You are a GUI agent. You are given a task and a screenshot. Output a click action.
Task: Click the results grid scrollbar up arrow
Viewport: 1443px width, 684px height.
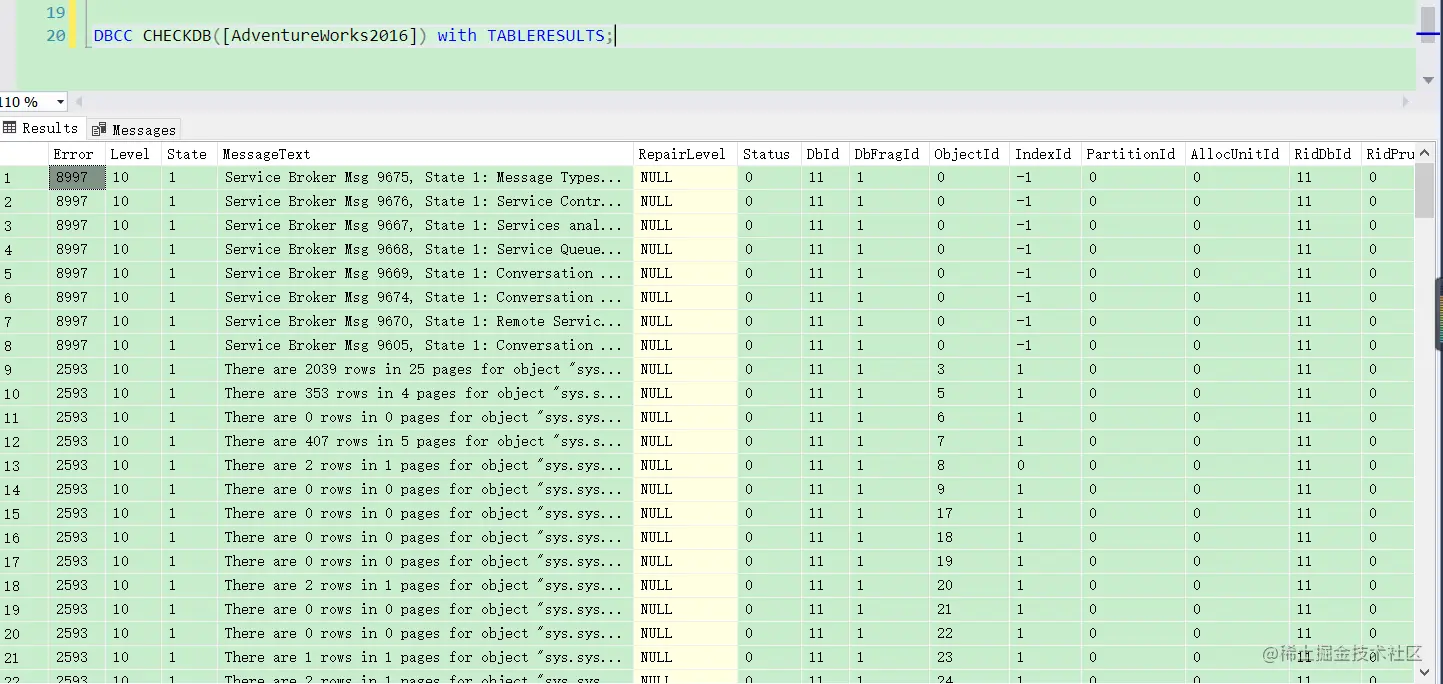[x=1424, y=153]
